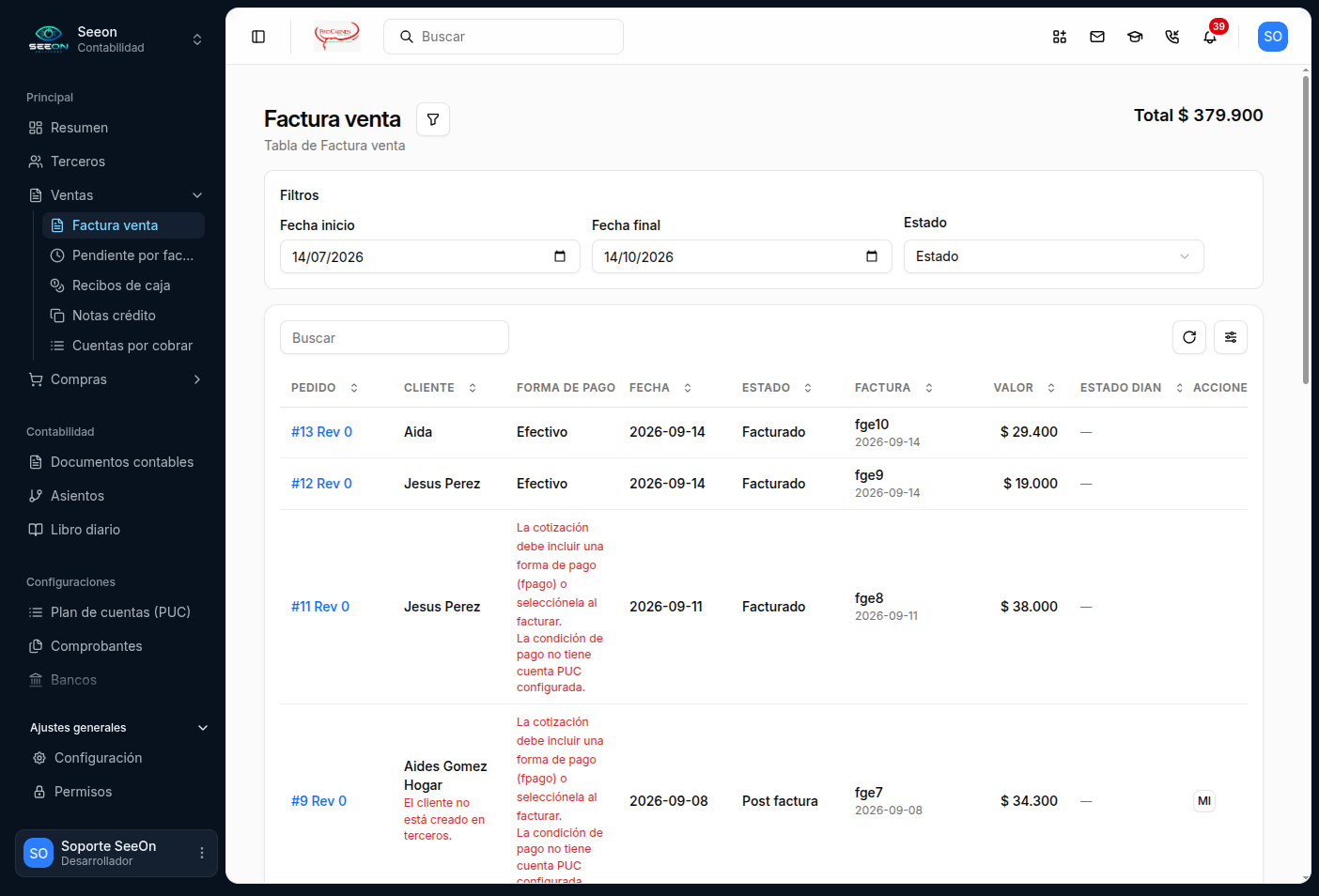
Task: Open the graduation cap tutorials icon
Action: coord(1135,37)
